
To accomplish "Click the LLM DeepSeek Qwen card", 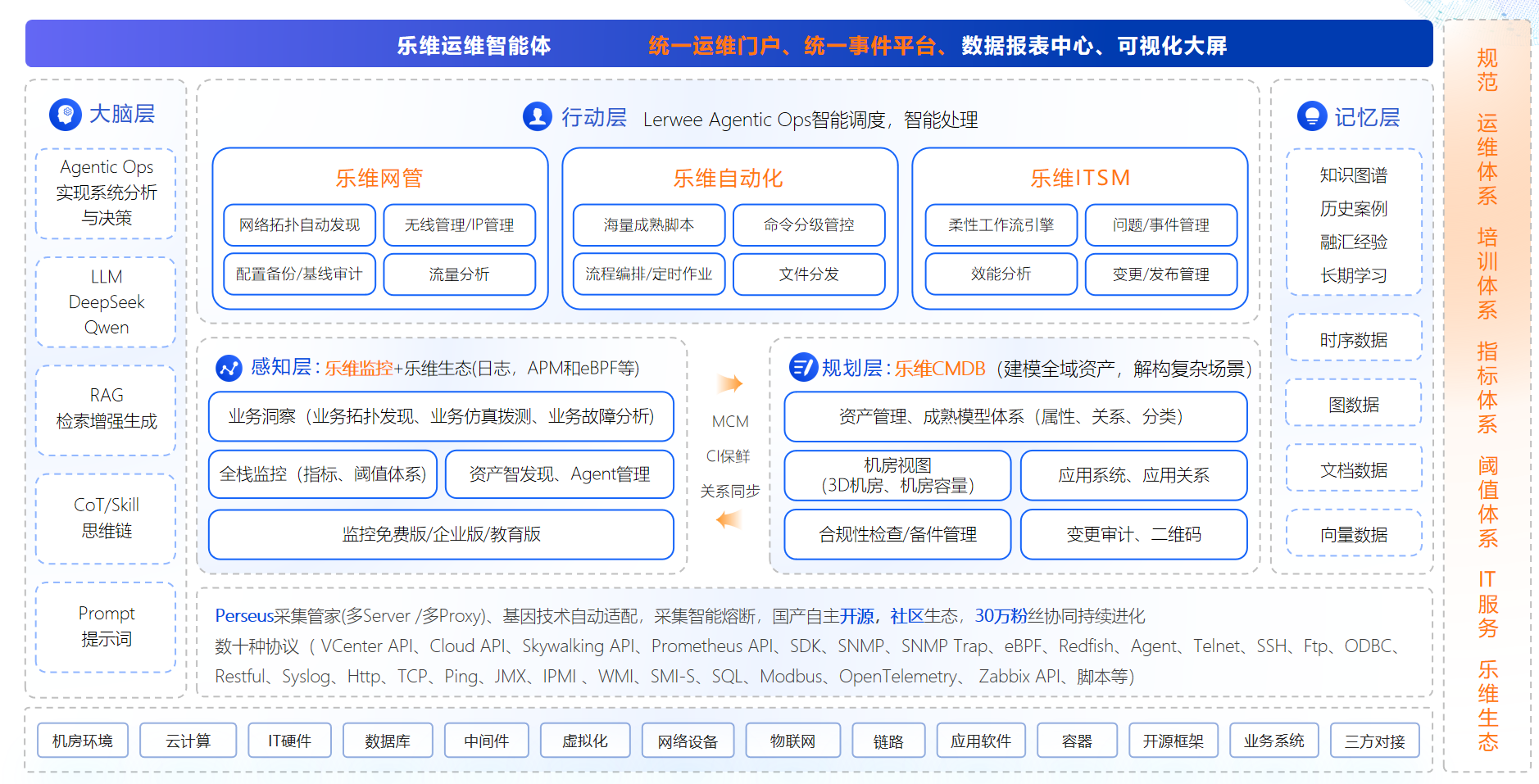I will [107, 302].
